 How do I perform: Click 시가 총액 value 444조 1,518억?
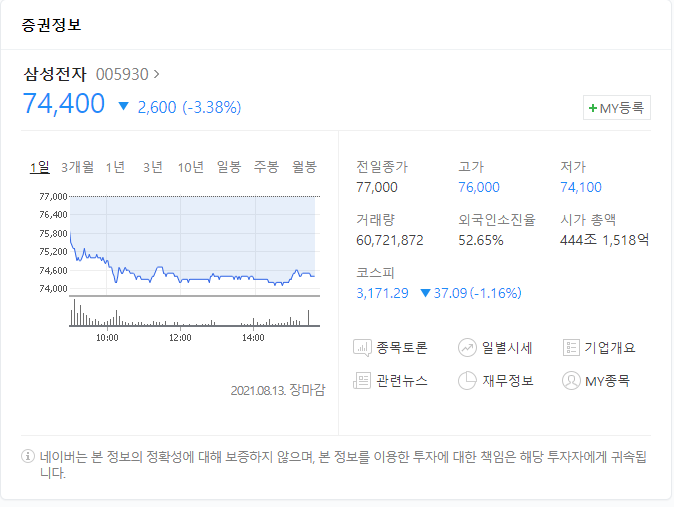[x=604, y=240]
